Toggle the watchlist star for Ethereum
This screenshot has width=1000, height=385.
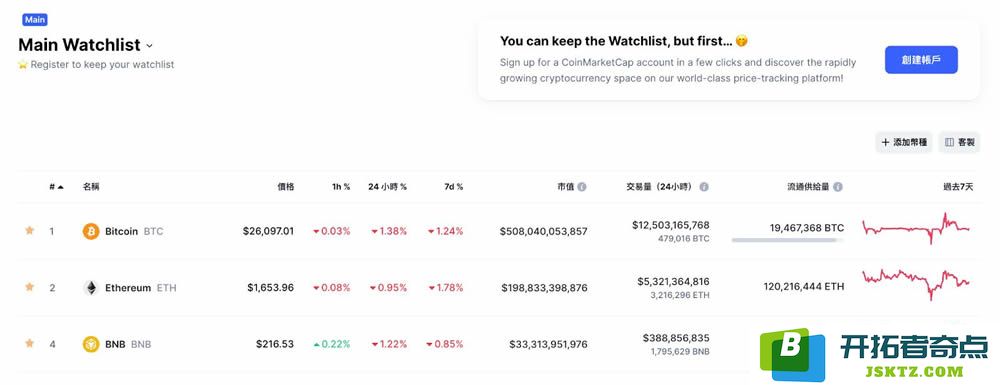coord(29,287)
